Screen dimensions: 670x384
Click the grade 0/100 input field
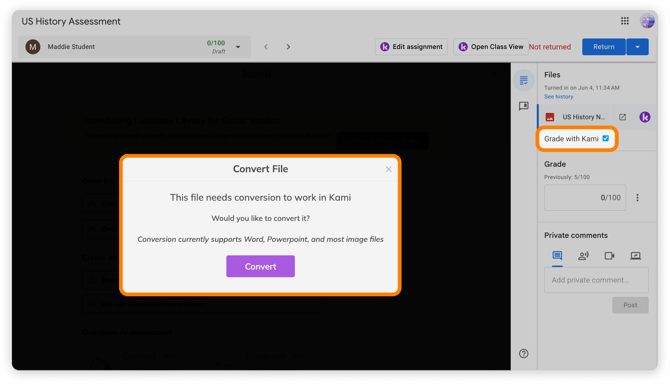click(585, 197)
